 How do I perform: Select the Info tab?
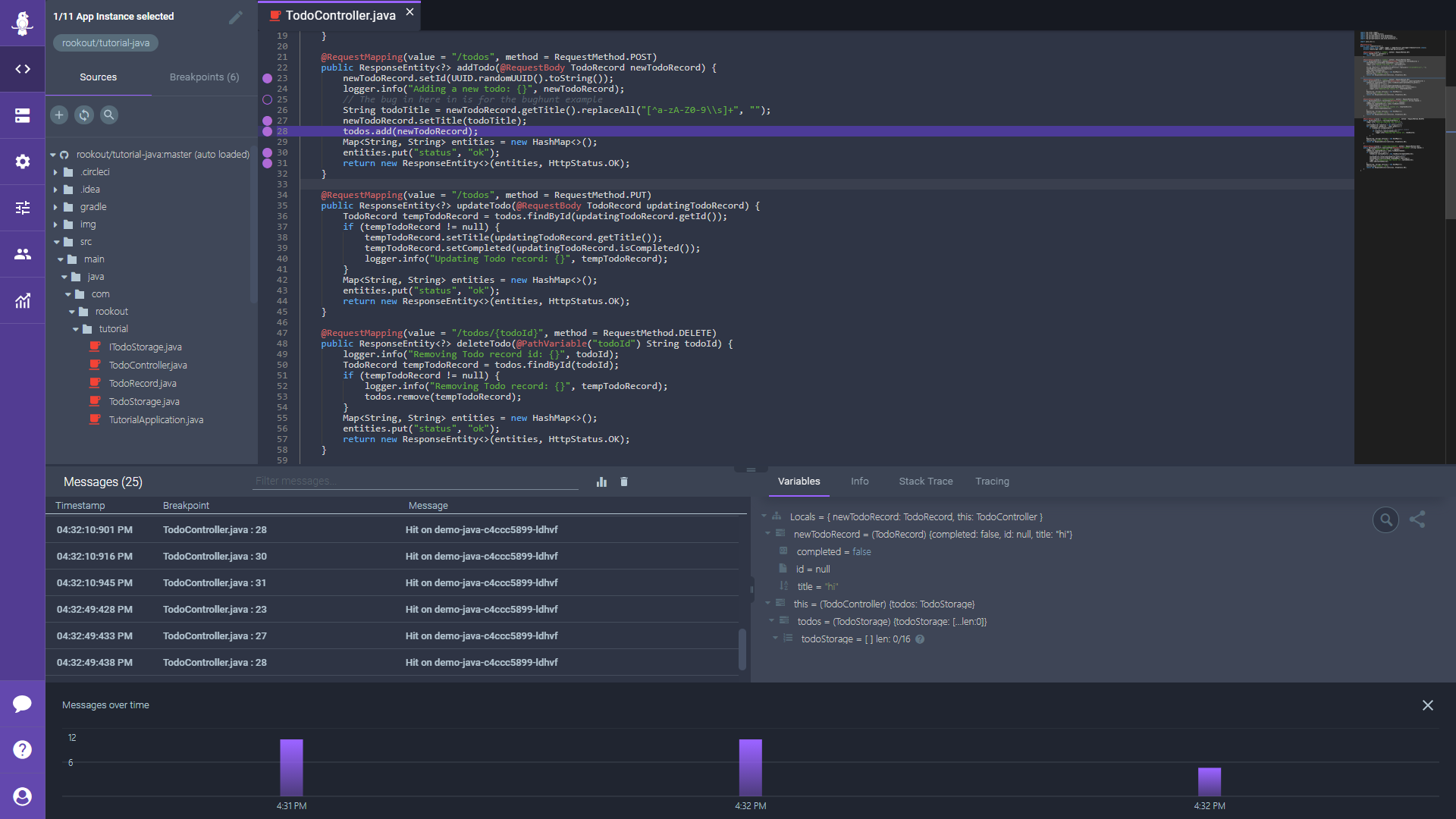pos(859,482)
